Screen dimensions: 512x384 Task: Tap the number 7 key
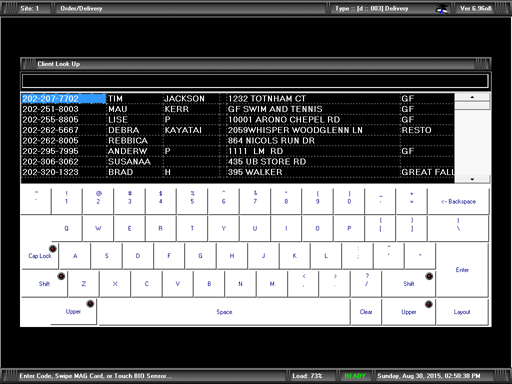tap(255, 201)
